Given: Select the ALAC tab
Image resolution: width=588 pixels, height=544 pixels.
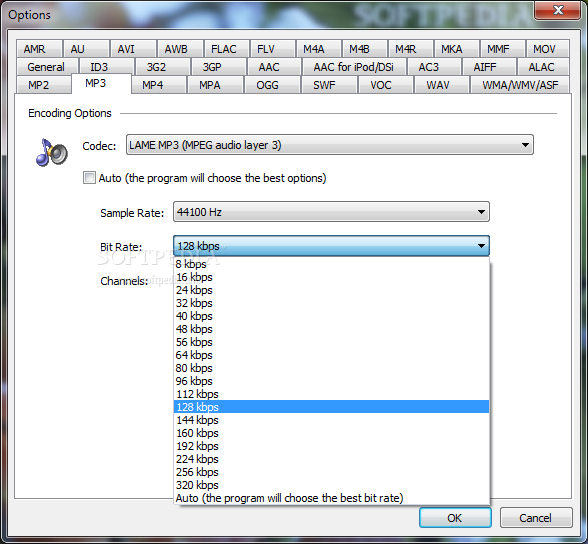Looking at the screenshot, I should 544,67.
